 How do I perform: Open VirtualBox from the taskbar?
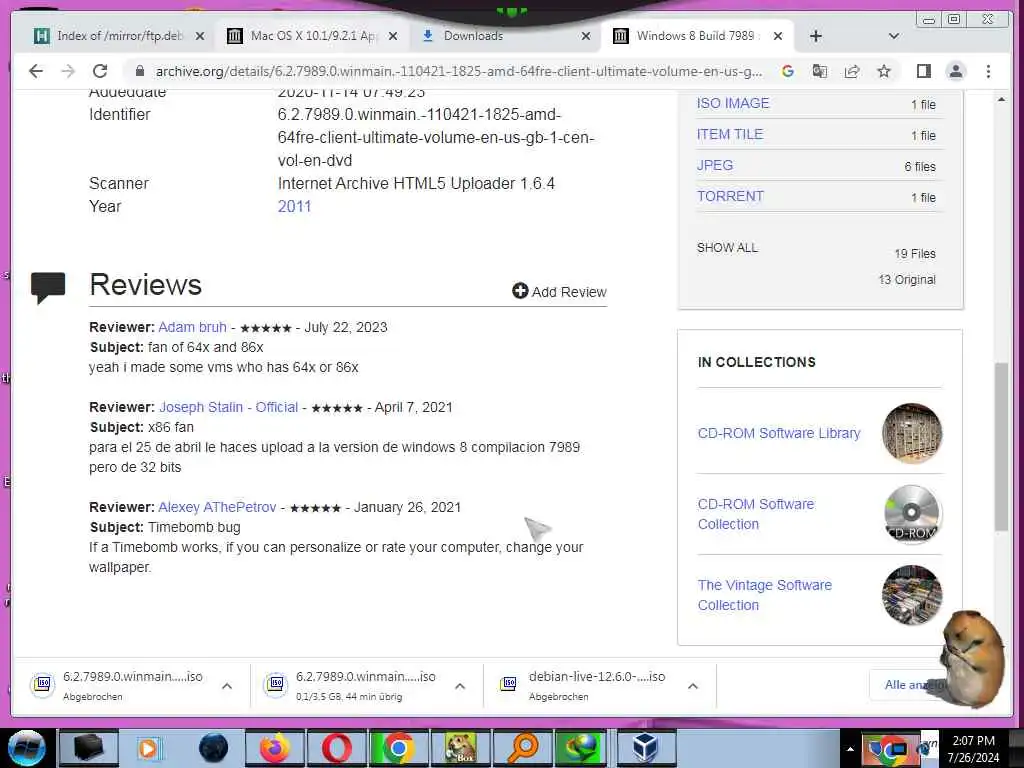click(x=646, y=748)
